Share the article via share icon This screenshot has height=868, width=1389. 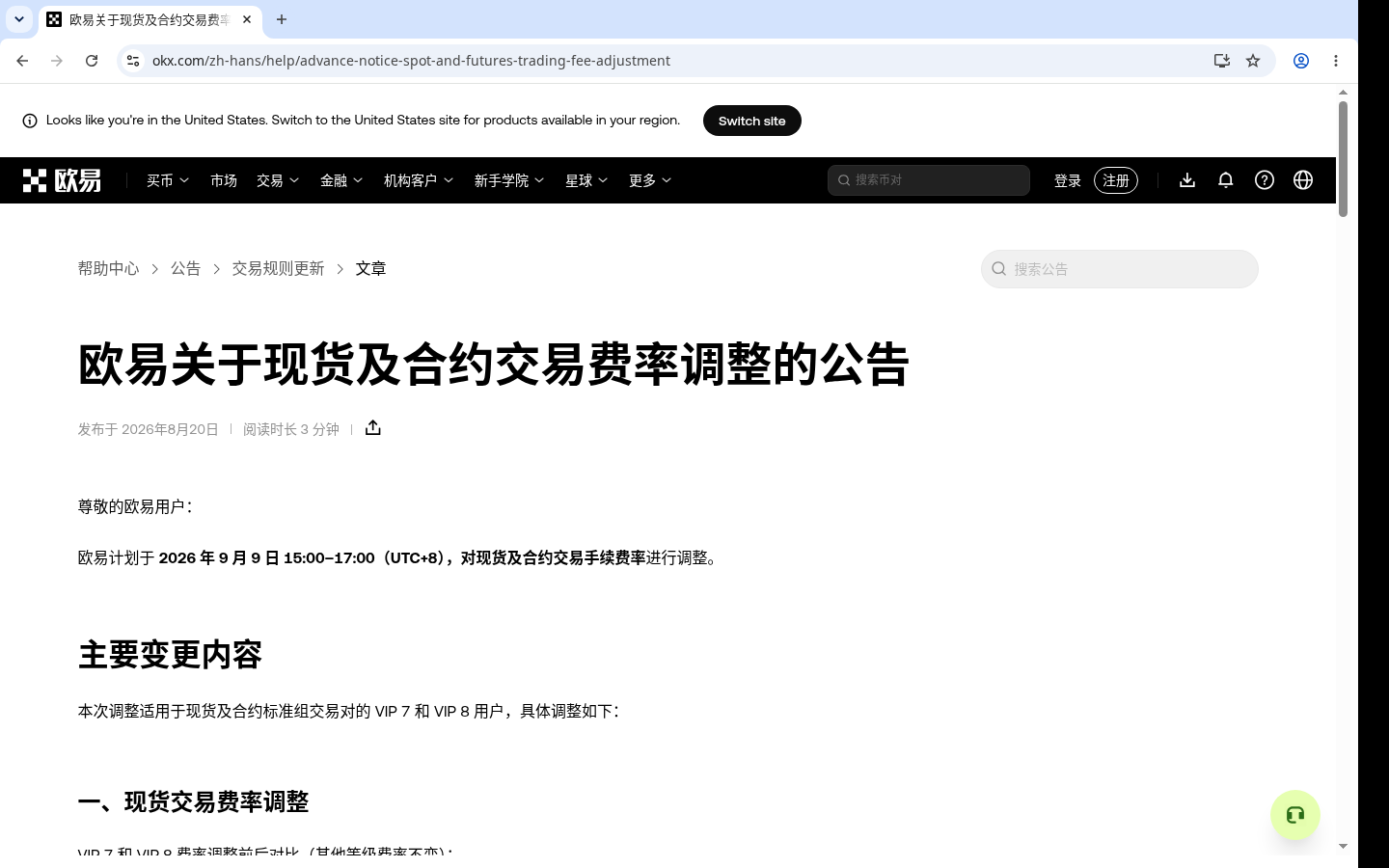pyautogui.click(x=373, y=428)
